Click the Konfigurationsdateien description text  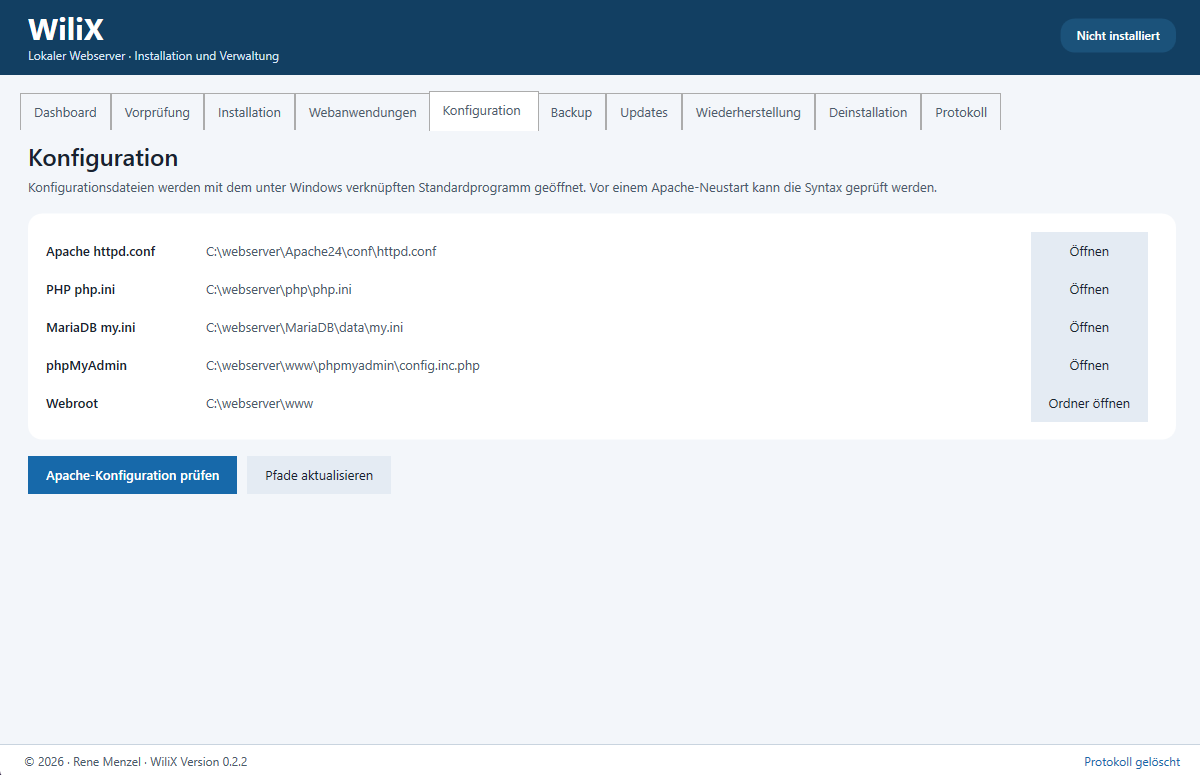click(482, 187)
